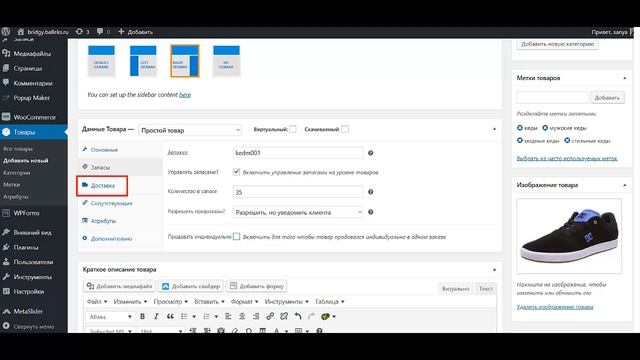Switch editor to the Текст tab
This screenshot has width=640, height=360.
click(486, 289)
